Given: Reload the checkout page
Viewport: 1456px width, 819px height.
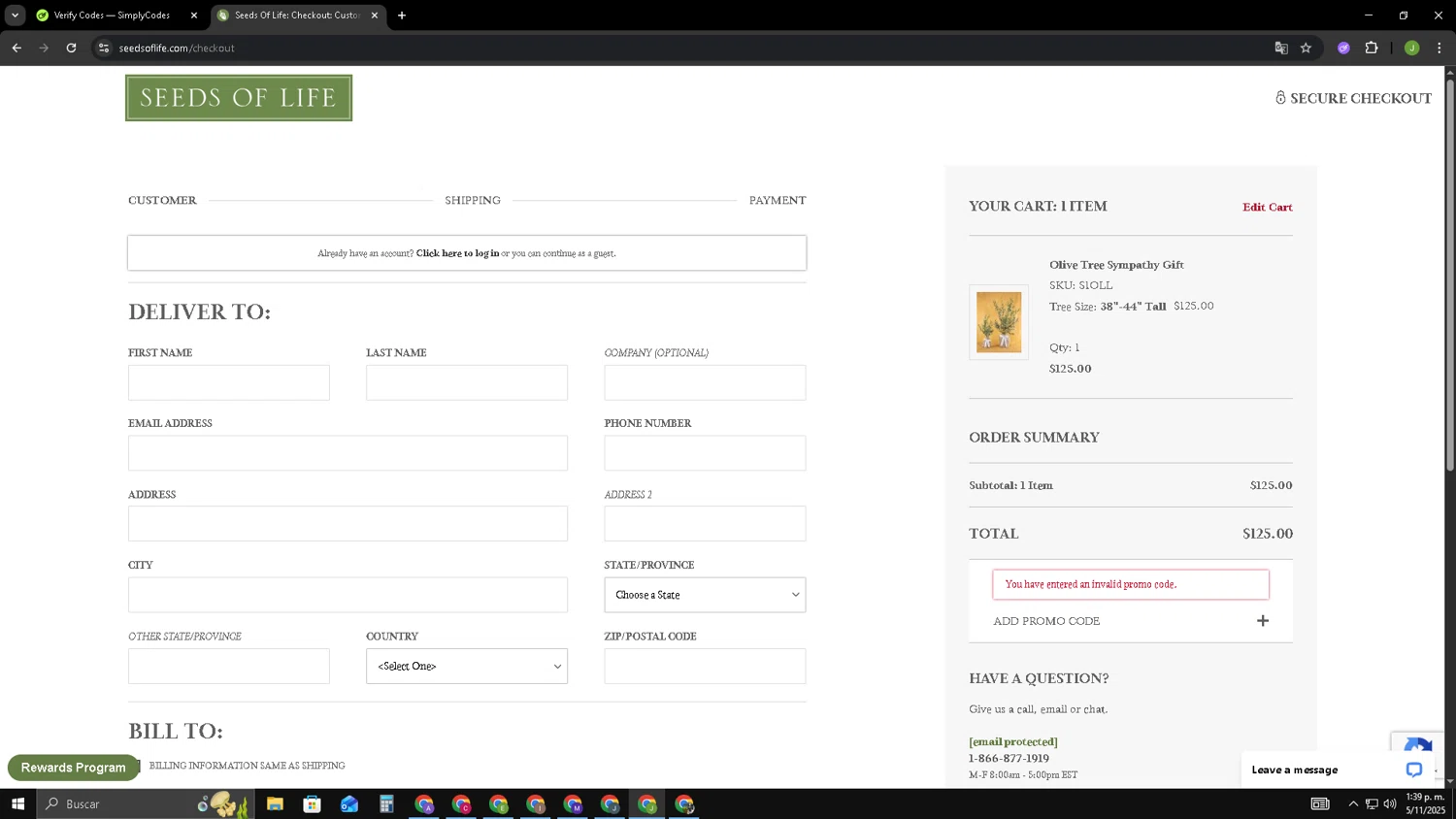Looking at the screenshot, I should click(71, 48).
